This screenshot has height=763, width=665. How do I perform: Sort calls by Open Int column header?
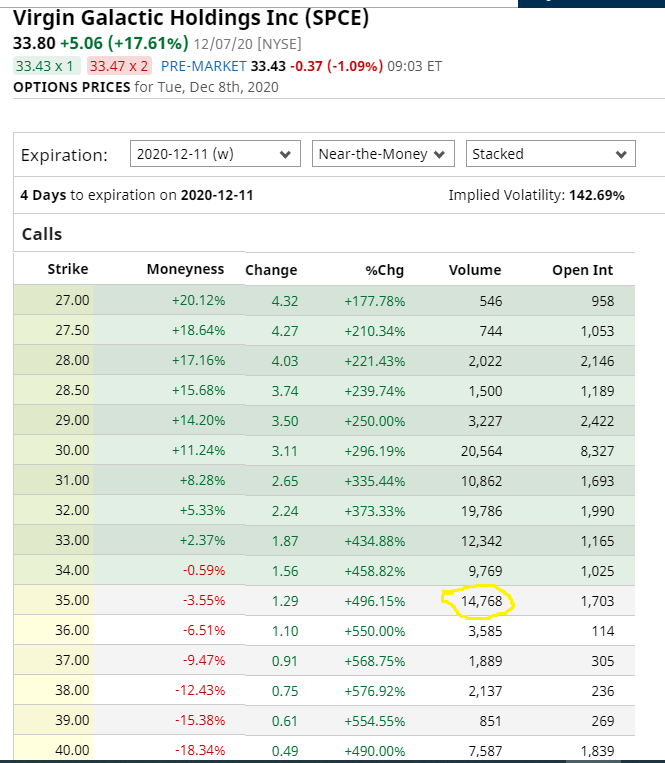[x=582, y=270]
